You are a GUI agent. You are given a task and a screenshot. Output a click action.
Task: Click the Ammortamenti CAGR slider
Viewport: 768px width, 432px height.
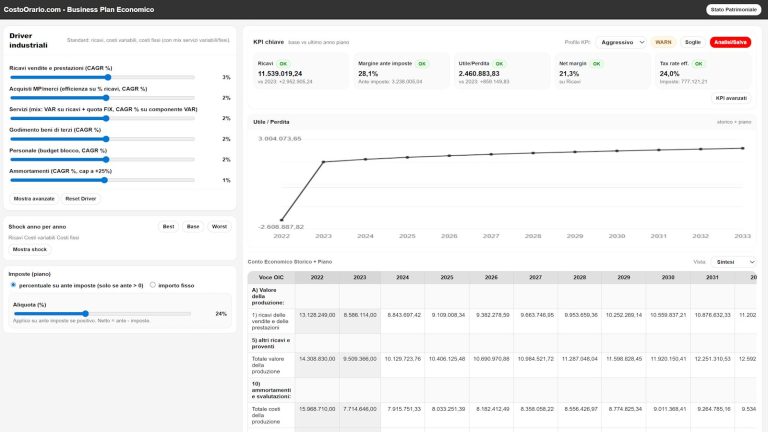(105, 180)
